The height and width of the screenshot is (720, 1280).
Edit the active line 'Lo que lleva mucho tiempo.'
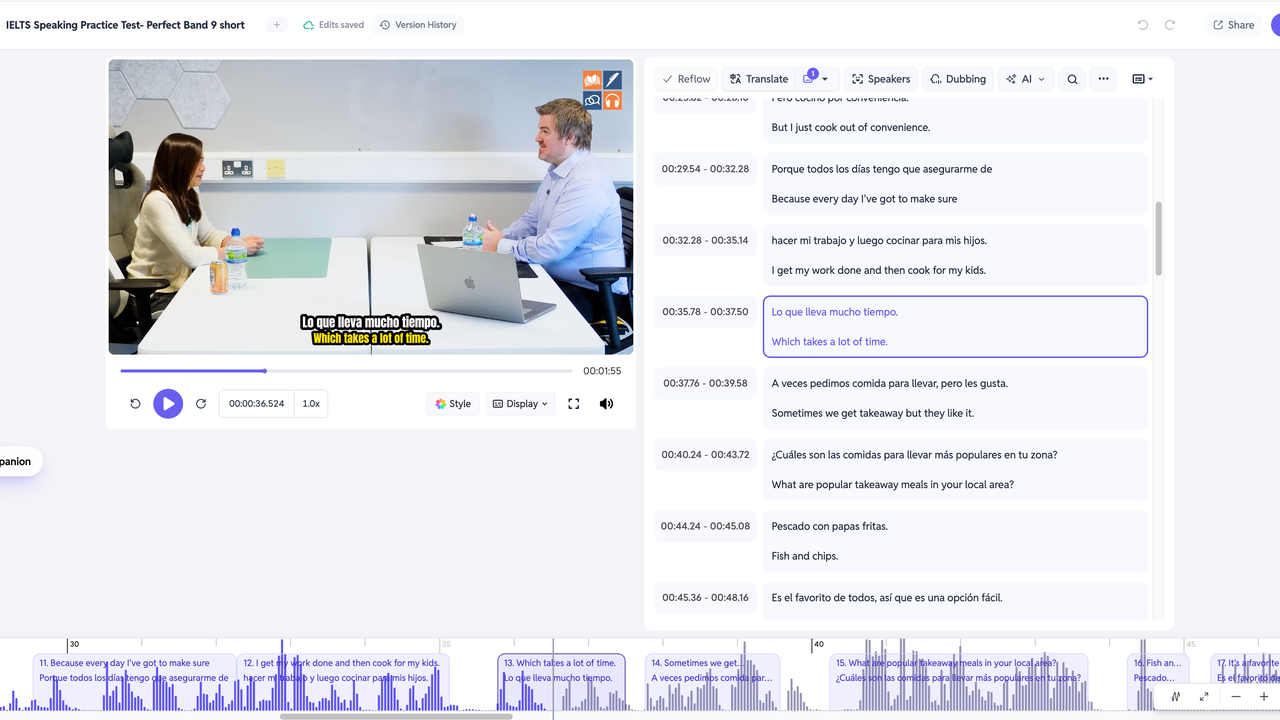coord(835,312)
